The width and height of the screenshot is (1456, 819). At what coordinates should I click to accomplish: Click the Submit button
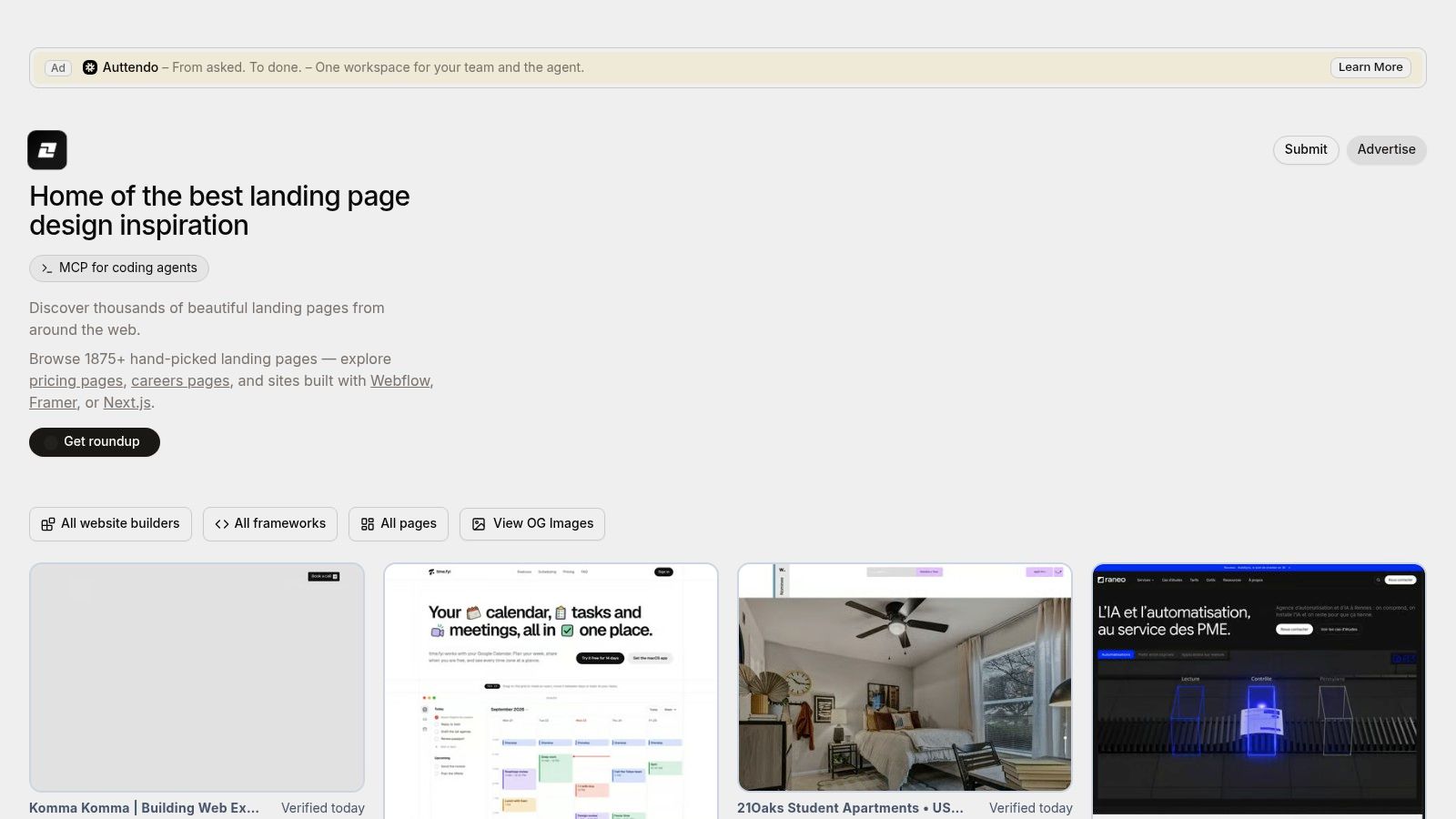[1306, 149]
